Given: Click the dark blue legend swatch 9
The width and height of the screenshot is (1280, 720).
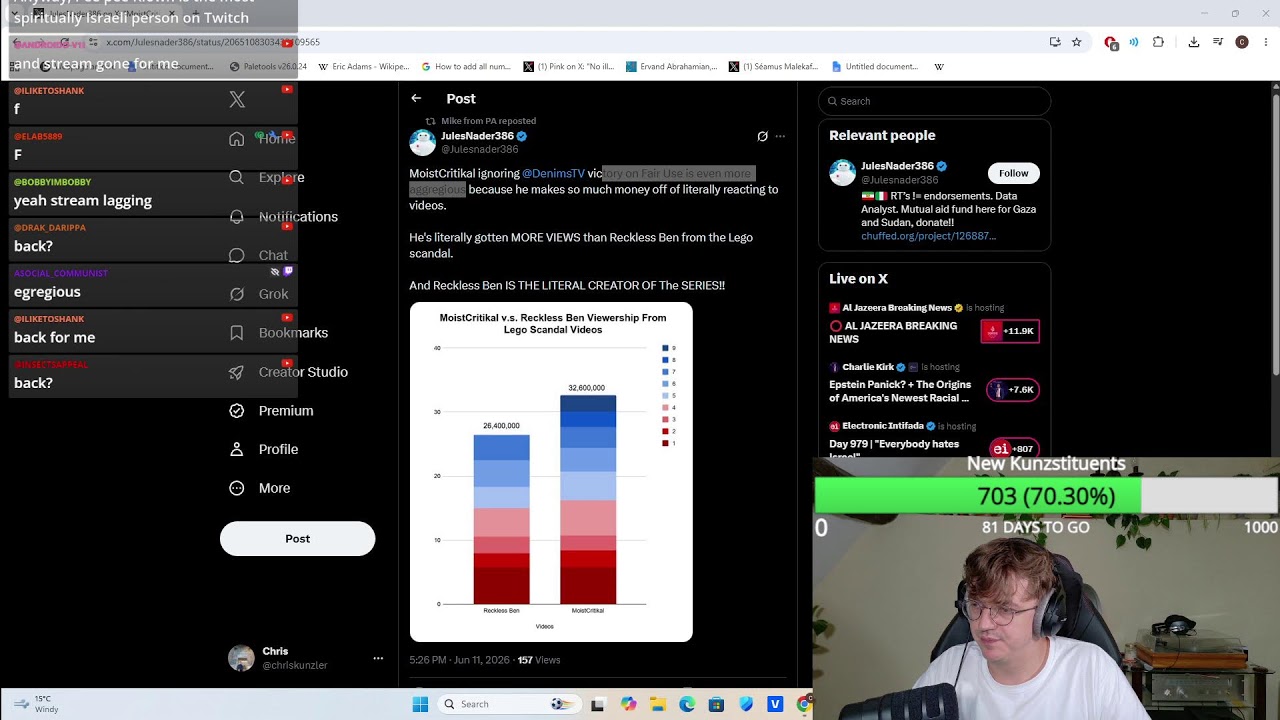Looking at the screenshot, I should [665, 348].
